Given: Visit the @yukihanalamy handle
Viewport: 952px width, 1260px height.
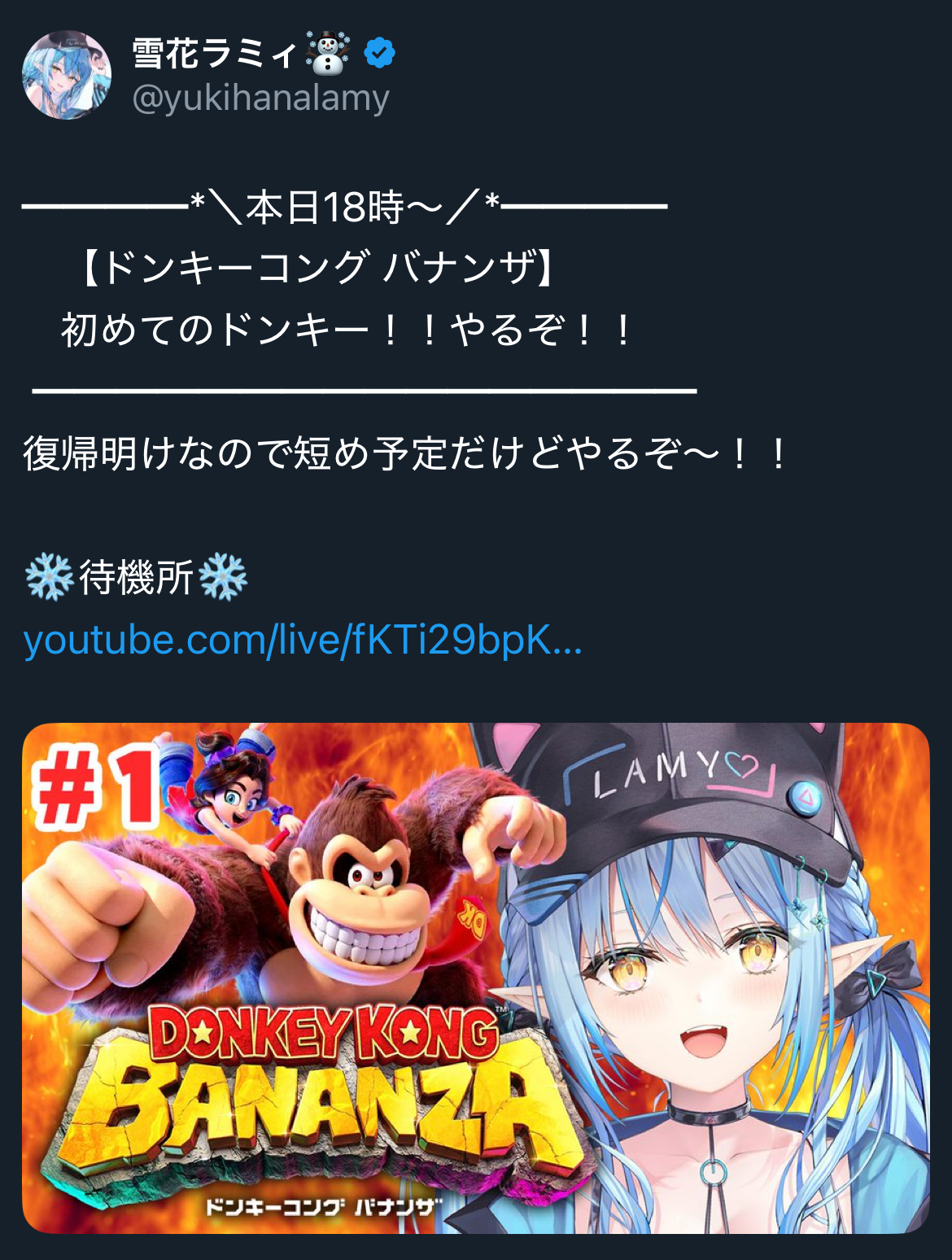Looking at the screenshot, I should click(260, 98).
